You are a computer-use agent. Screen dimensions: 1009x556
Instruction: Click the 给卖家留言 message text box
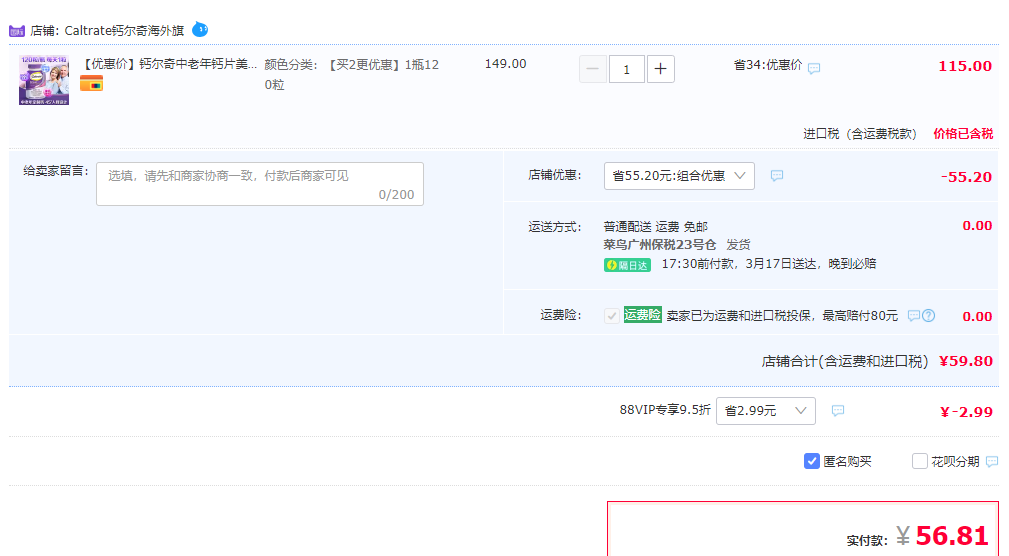(x=260, y=184)
